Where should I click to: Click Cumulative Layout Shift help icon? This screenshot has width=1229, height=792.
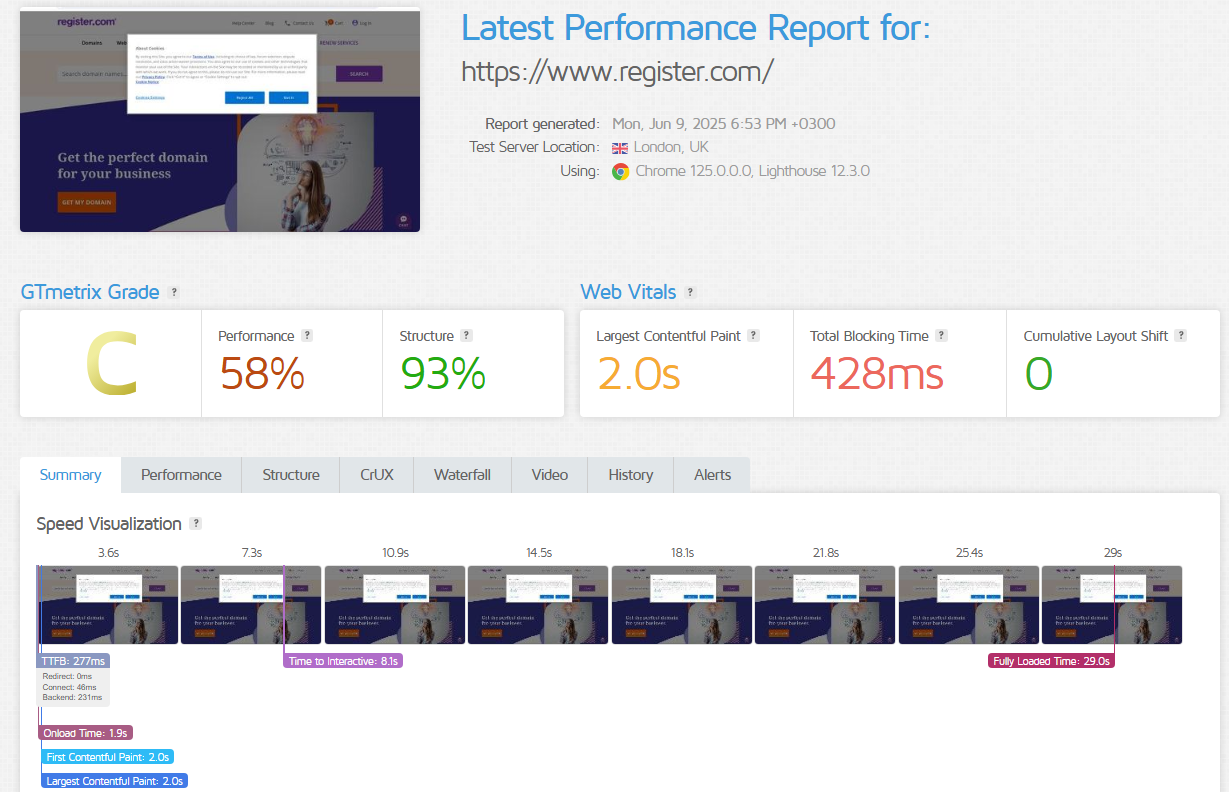[x=1181, y=336]
